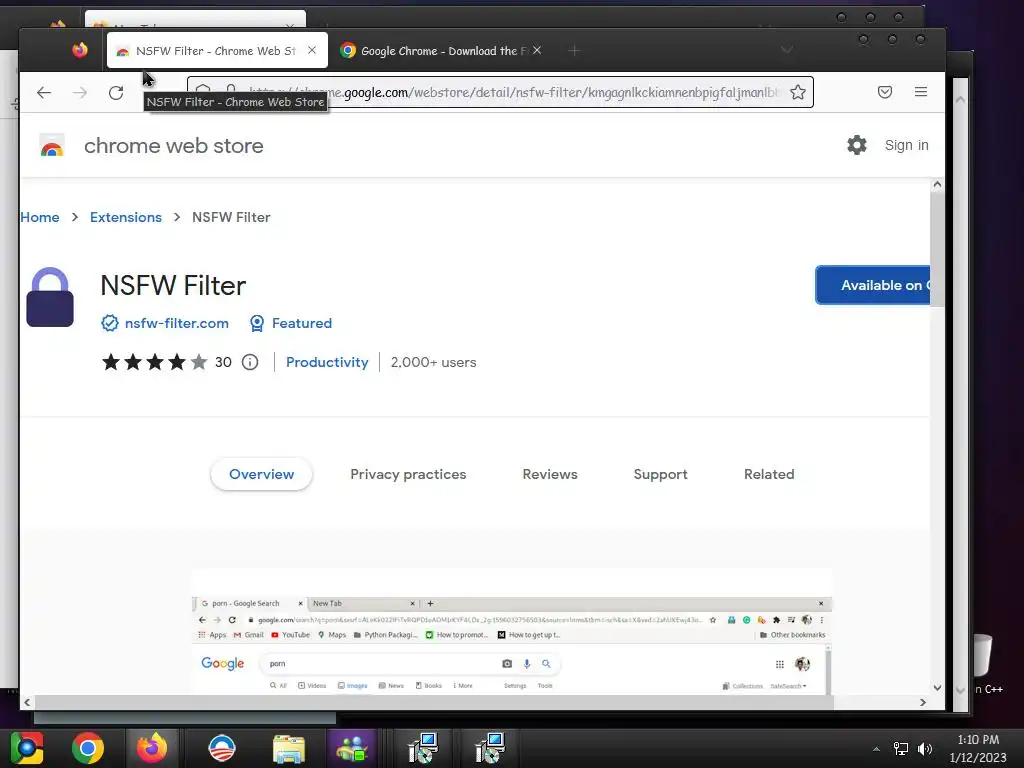Click the page vertical scrollbar down arrow

coord(937,687)
